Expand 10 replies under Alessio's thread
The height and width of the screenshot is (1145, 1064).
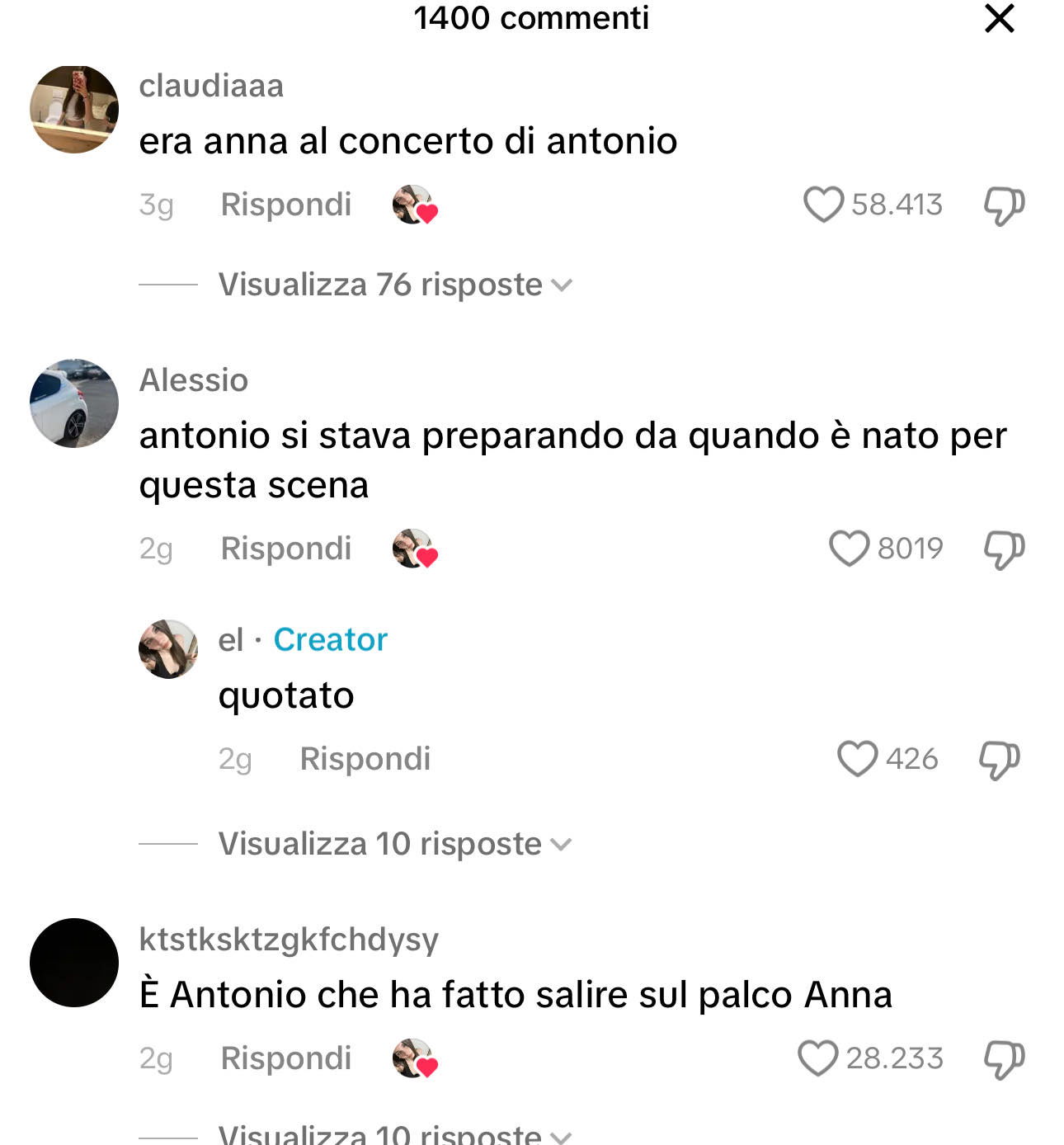click(395, 844)
